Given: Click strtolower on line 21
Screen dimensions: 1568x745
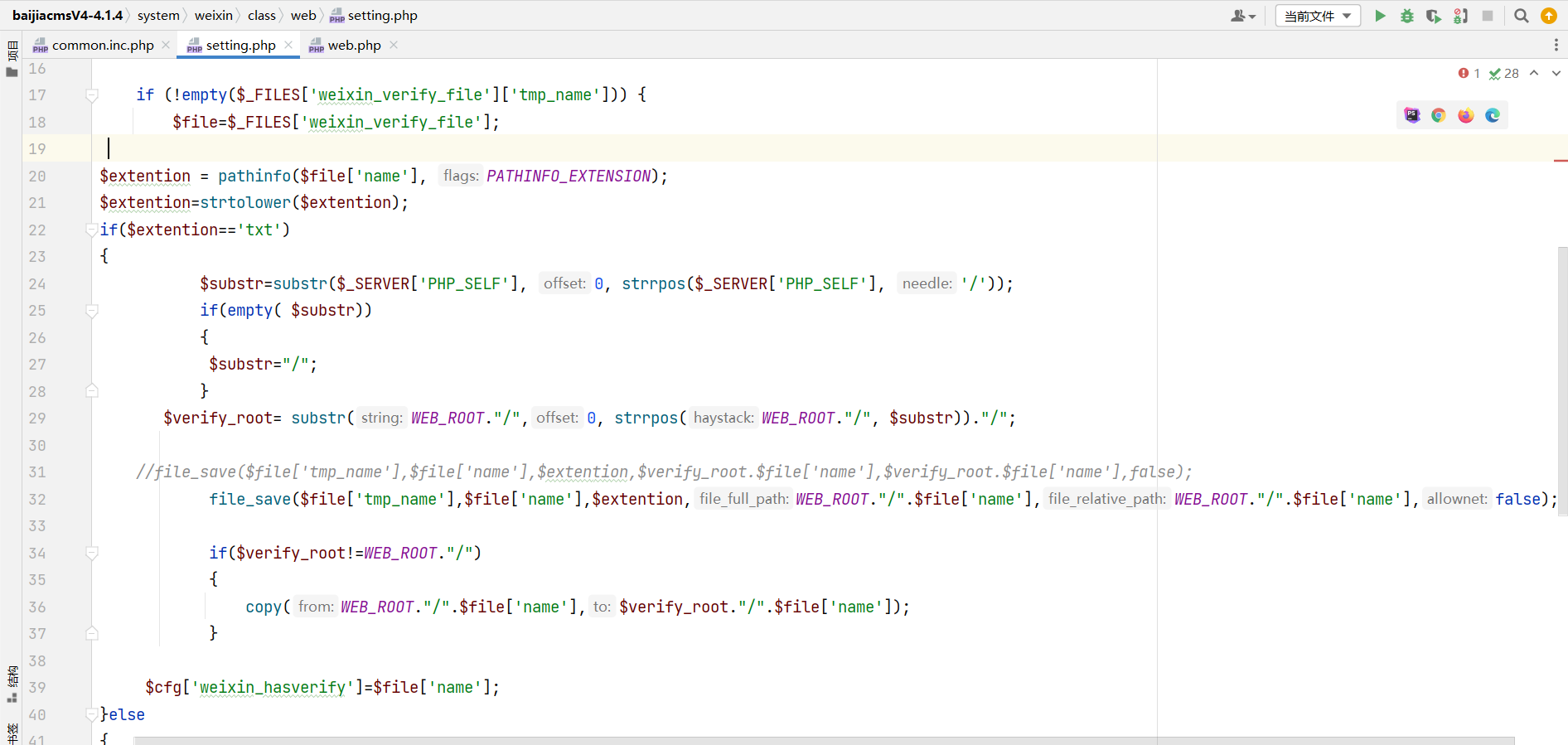Looking at the screenshot, I should [245, 203].
